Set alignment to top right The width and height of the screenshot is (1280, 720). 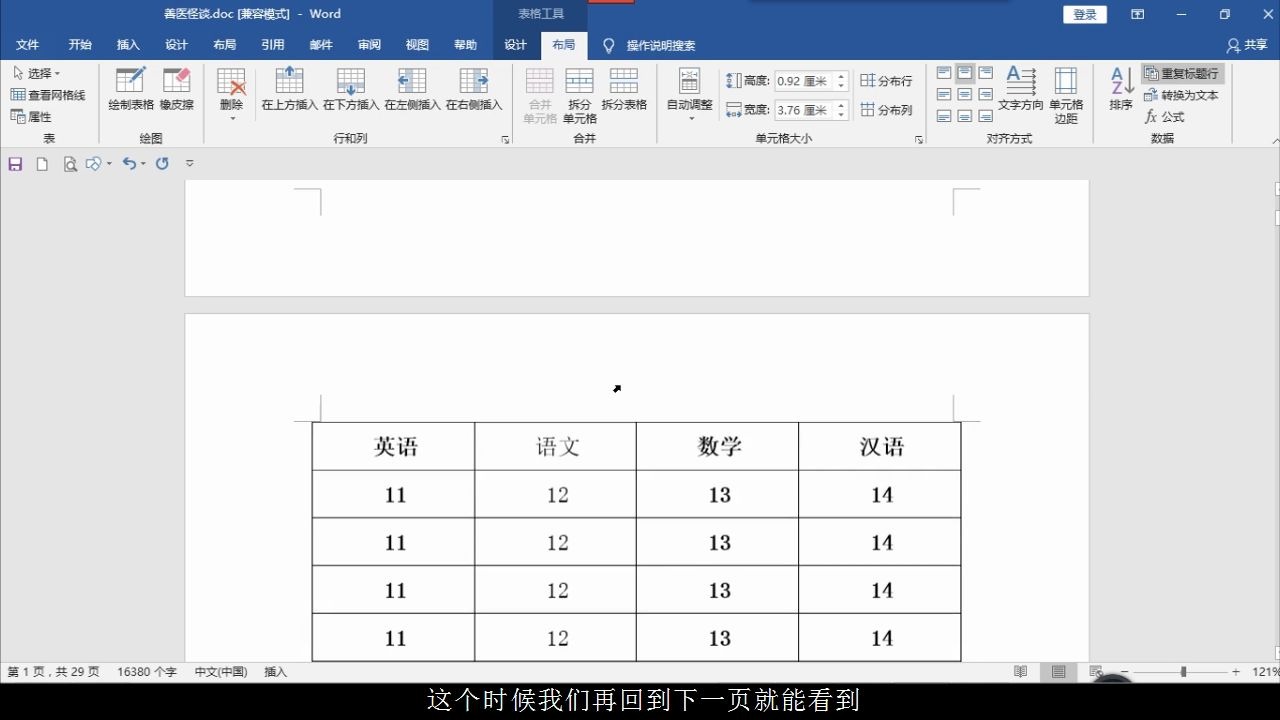coord(986,73)
